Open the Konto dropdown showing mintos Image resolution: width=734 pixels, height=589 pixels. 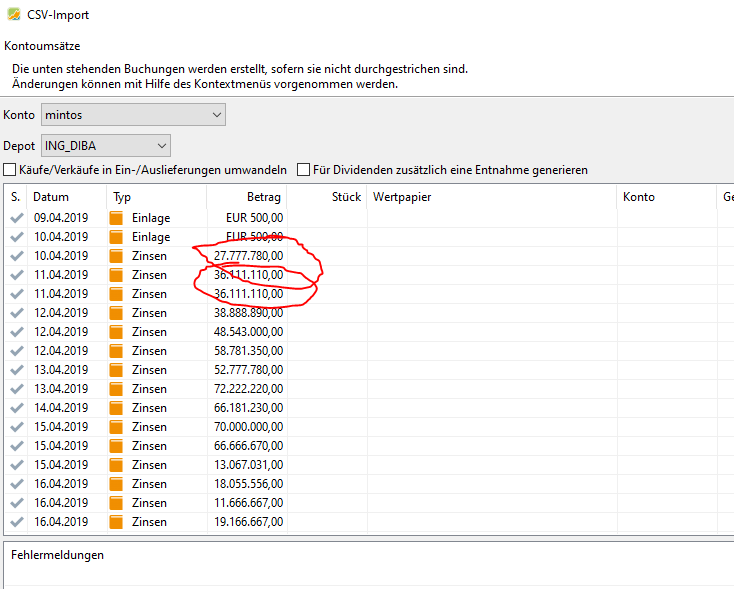point(133,115)
